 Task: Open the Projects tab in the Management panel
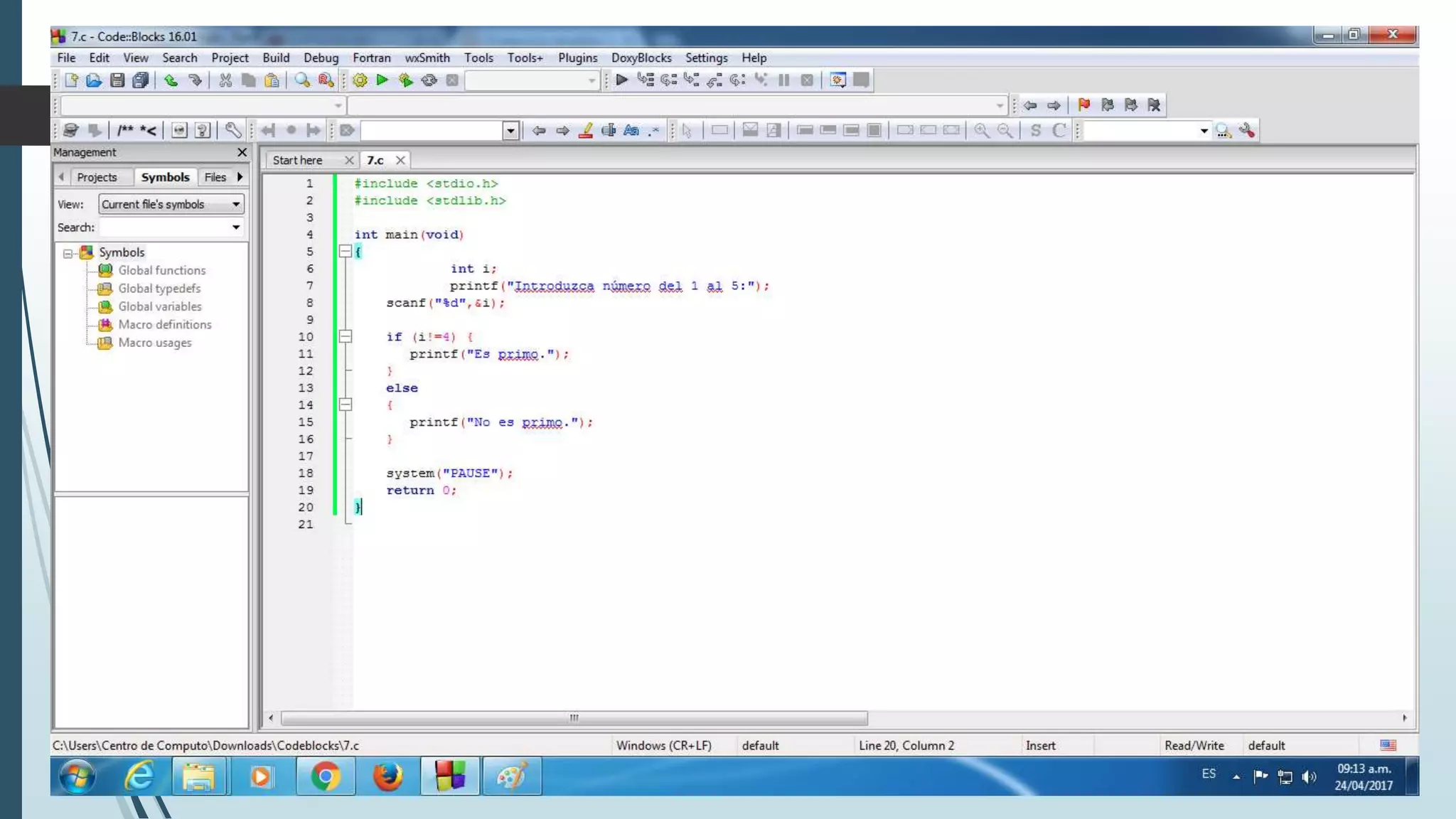click(x=97, y=177)
